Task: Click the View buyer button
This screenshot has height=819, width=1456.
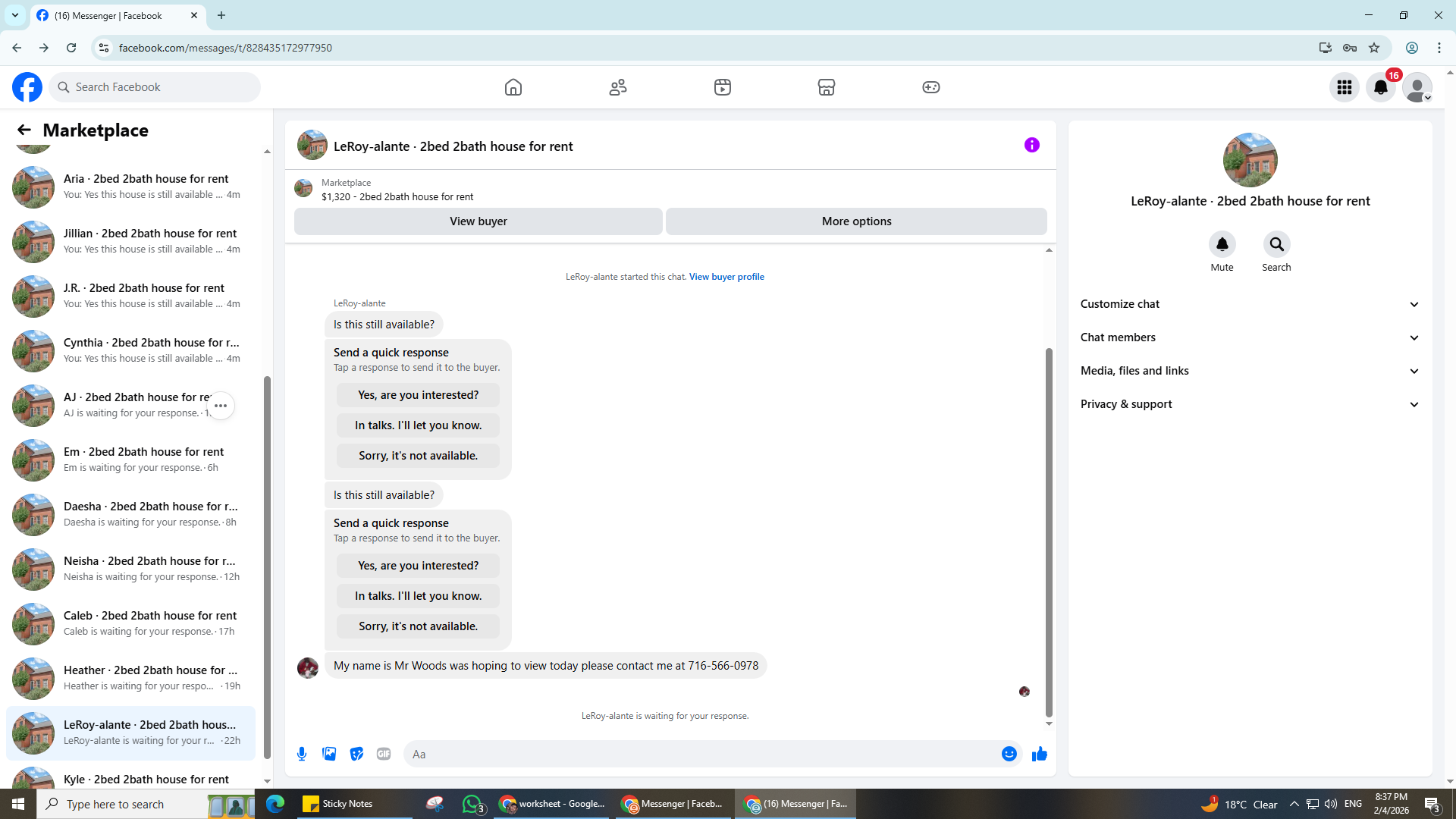Action: tap(478, 221)
